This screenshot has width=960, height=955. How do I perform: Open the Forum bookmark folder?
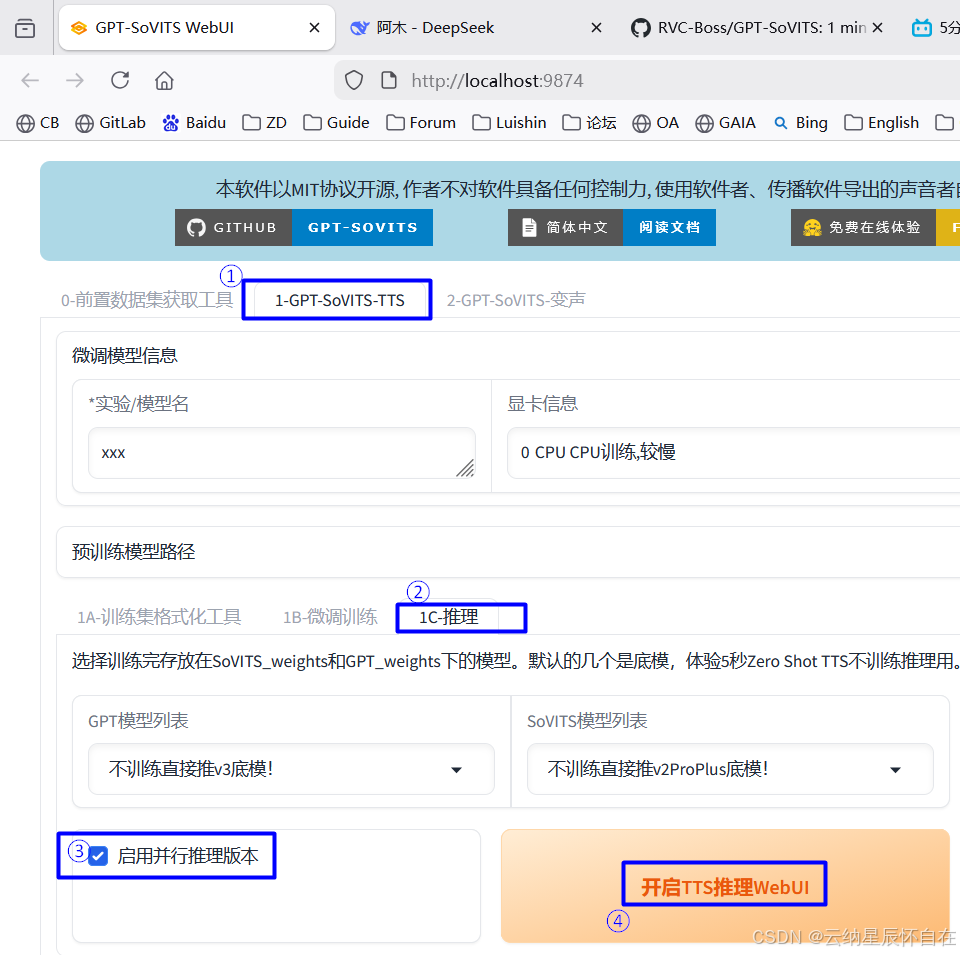pos(421,123)
